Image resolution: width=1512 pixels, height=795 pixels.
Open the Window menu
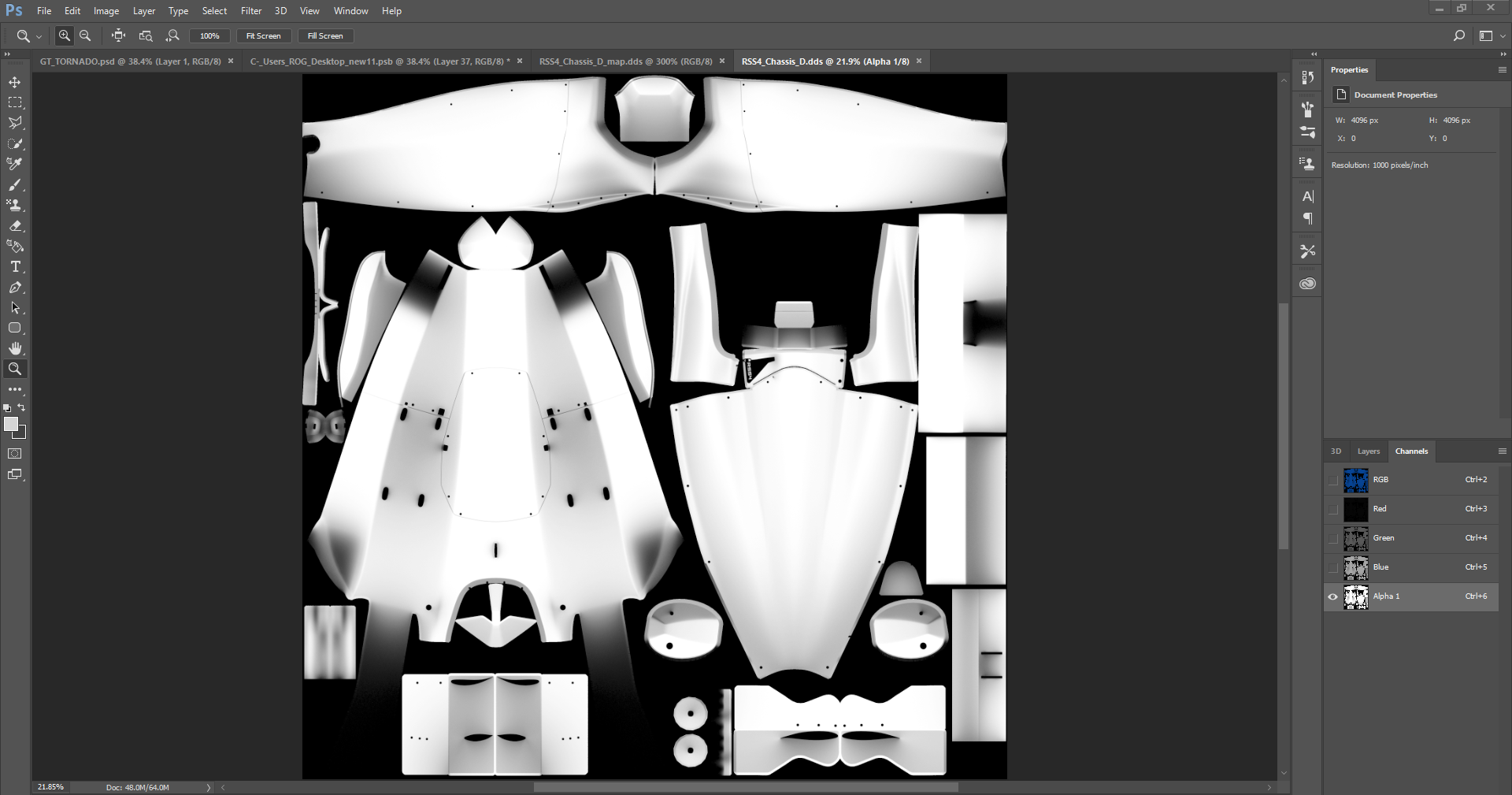[350, 11]
